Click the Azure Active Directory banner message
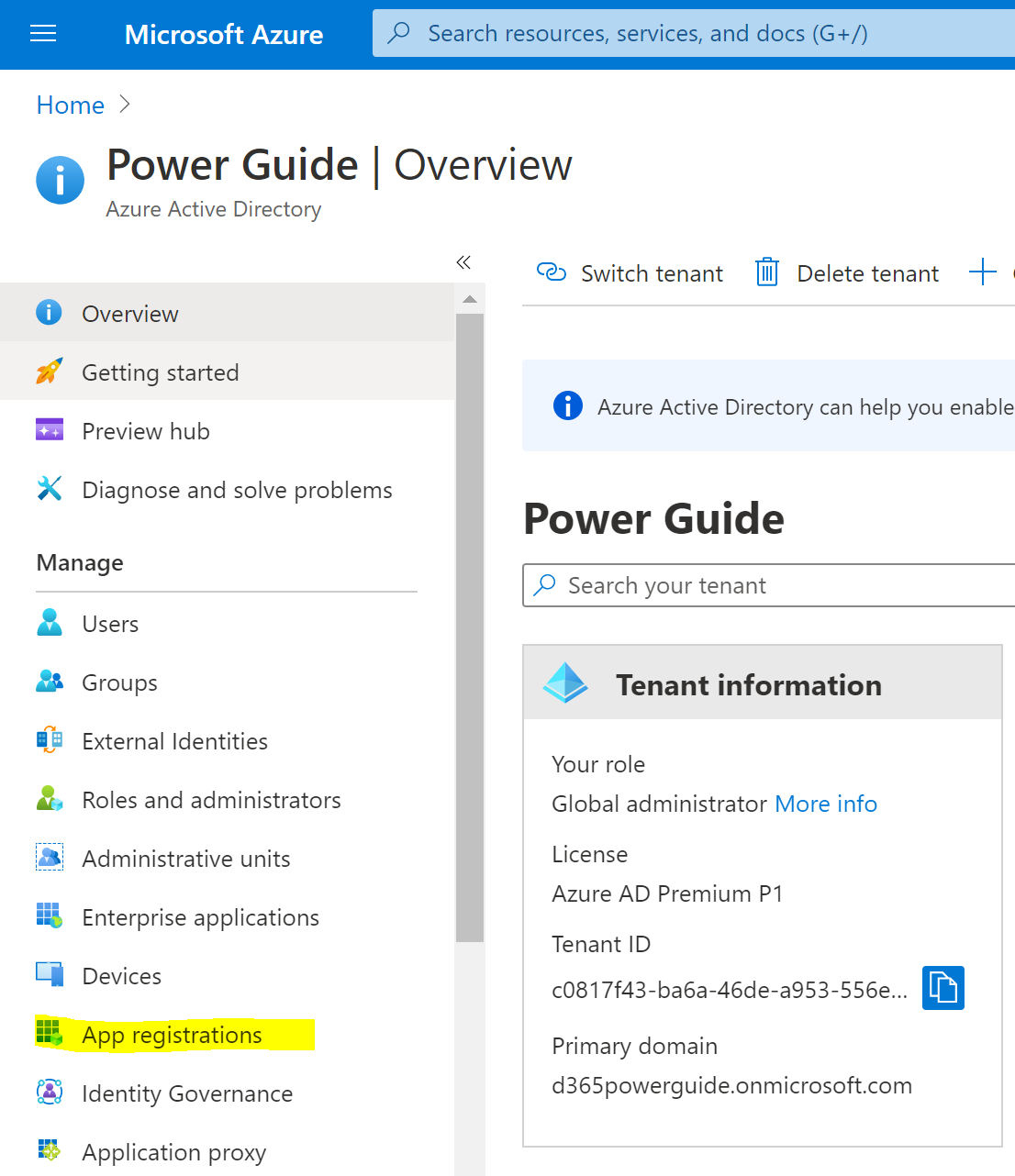 click(x=806, y=406)
